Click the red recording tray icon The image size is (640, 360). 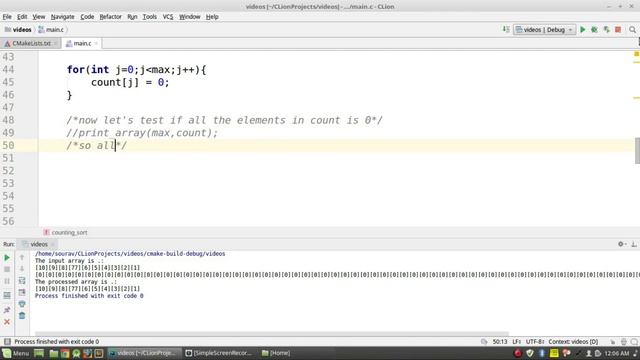coord(518,353)
